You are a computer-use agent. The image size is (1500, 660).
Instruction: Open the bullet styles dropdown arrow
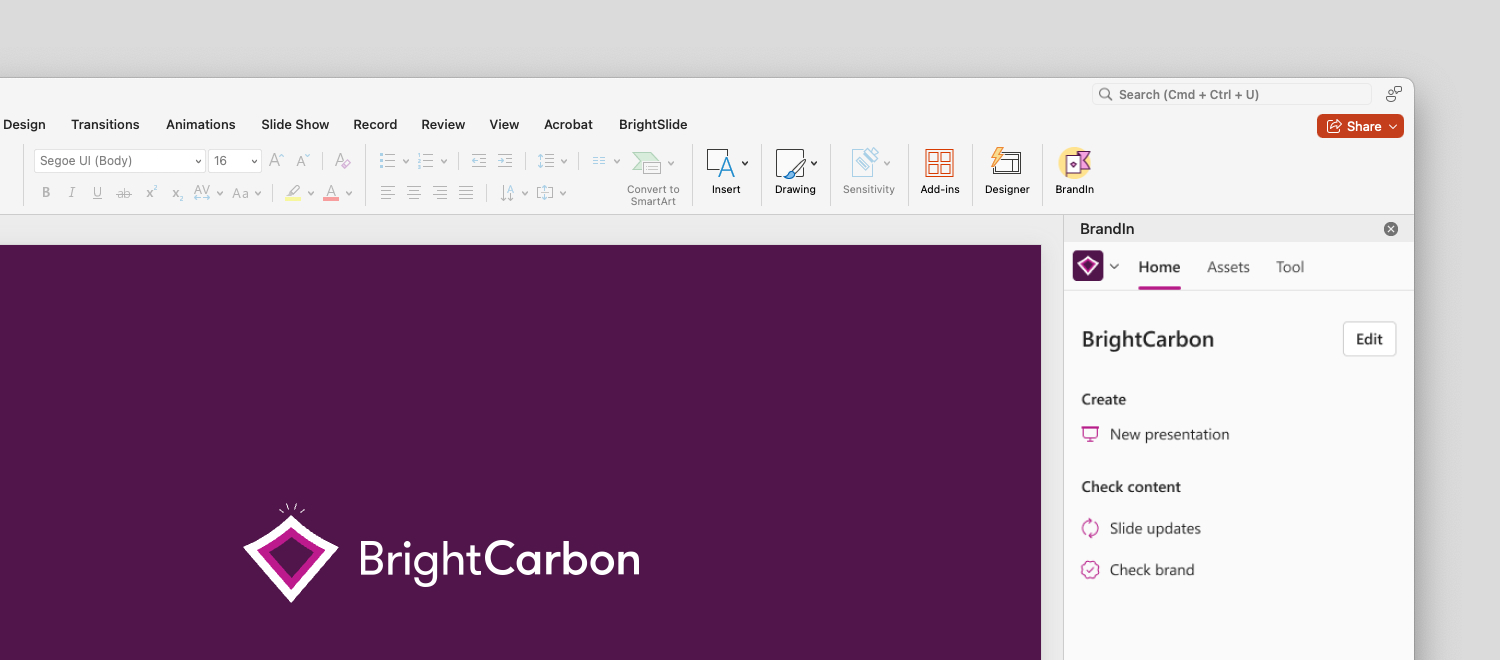pos(406,161)
